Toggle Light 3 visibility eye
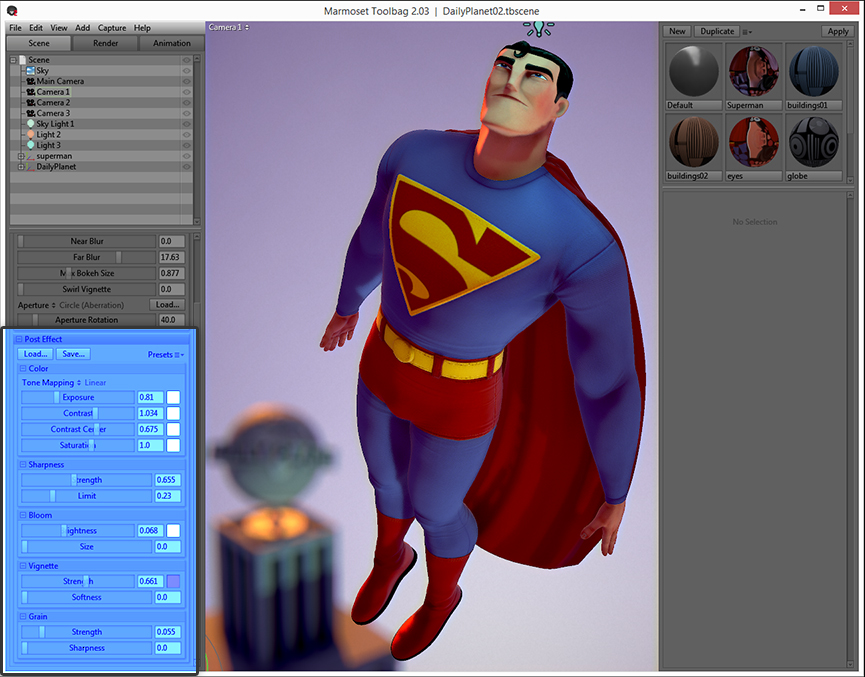Viewport: 865px width, 677px height. [x=186, y=145]
